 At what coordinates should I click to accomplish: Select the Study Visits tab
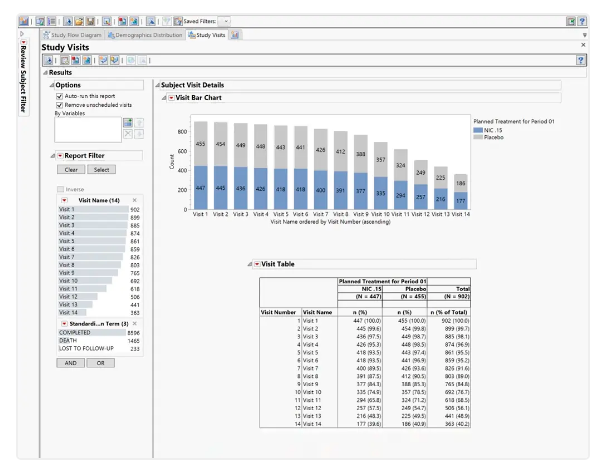click(207, 35)
